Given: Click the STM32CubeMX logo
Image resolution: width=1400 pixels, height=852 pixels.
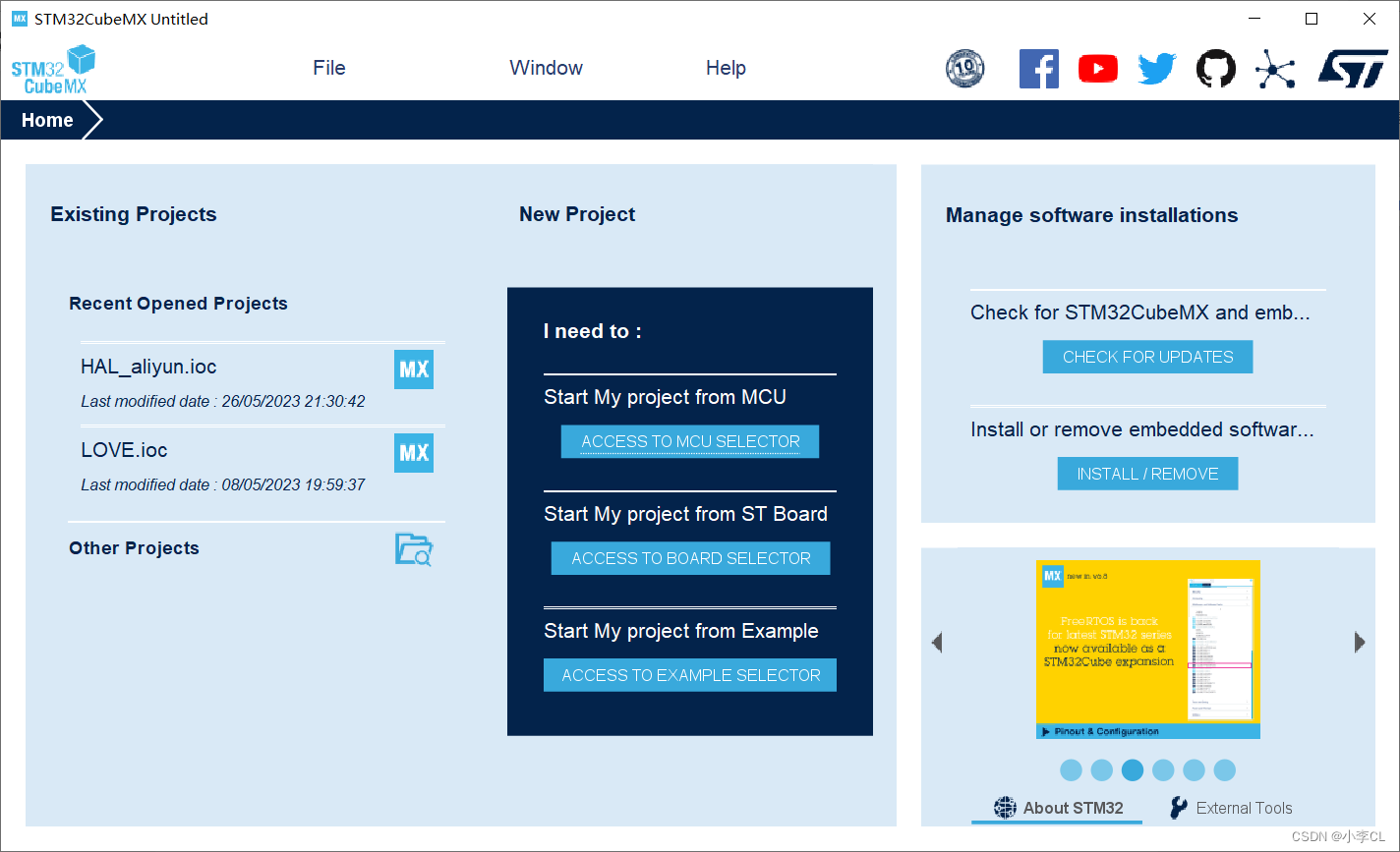Looking at the screenshot, I should pyautogui.click(x=53, y=70).
